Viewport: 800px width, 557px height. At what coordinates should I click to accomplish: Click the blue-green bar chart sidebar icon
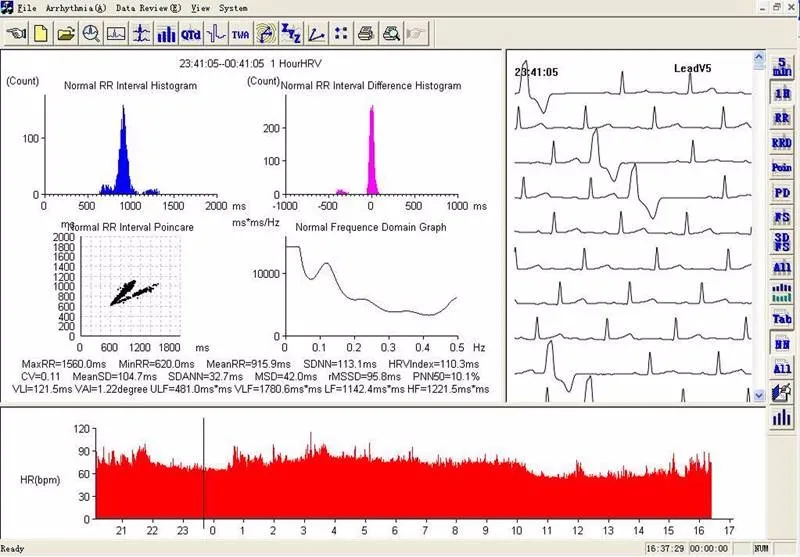coord(782,293)
